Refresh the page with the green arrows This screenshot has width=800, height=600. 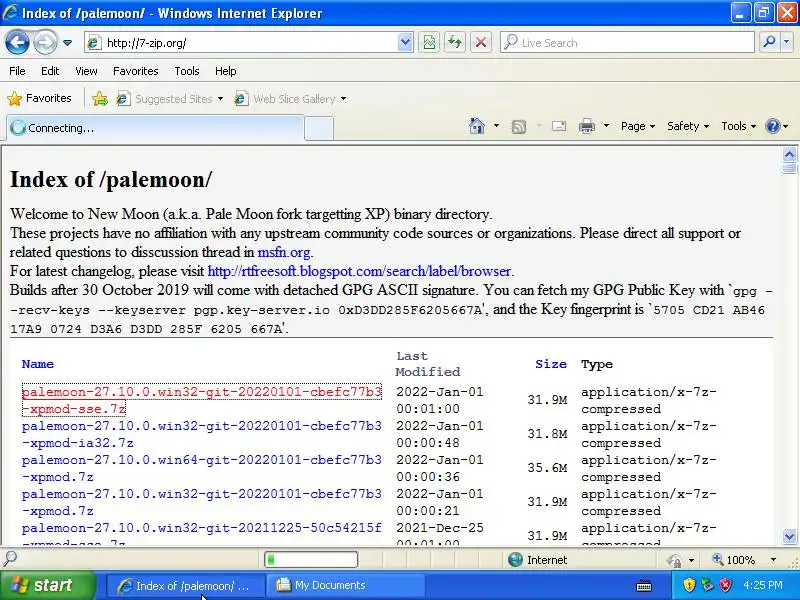click(455, 43)
